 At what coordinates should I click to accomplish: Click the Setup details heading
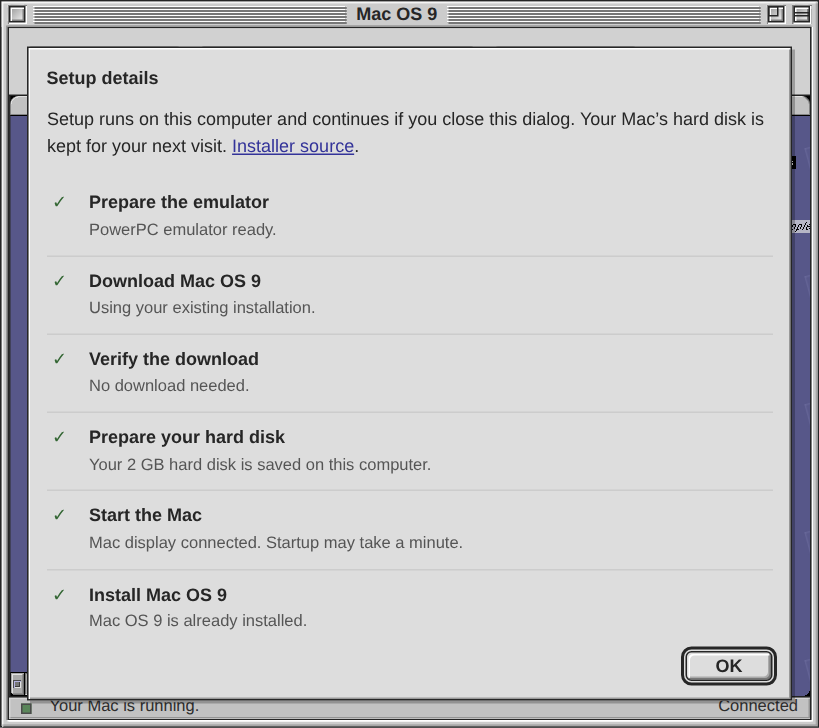[x=102, y=78]
